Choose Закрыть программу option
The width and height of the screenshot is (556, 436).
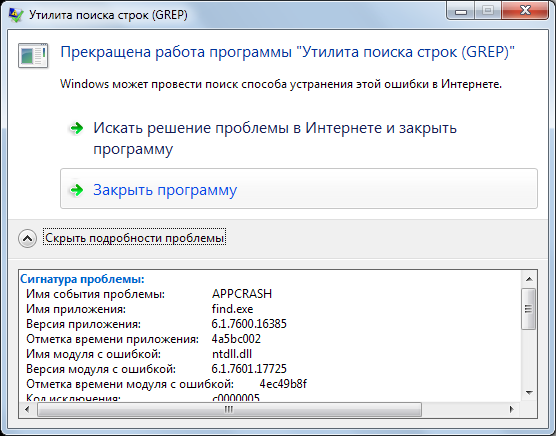click(299, 189)
